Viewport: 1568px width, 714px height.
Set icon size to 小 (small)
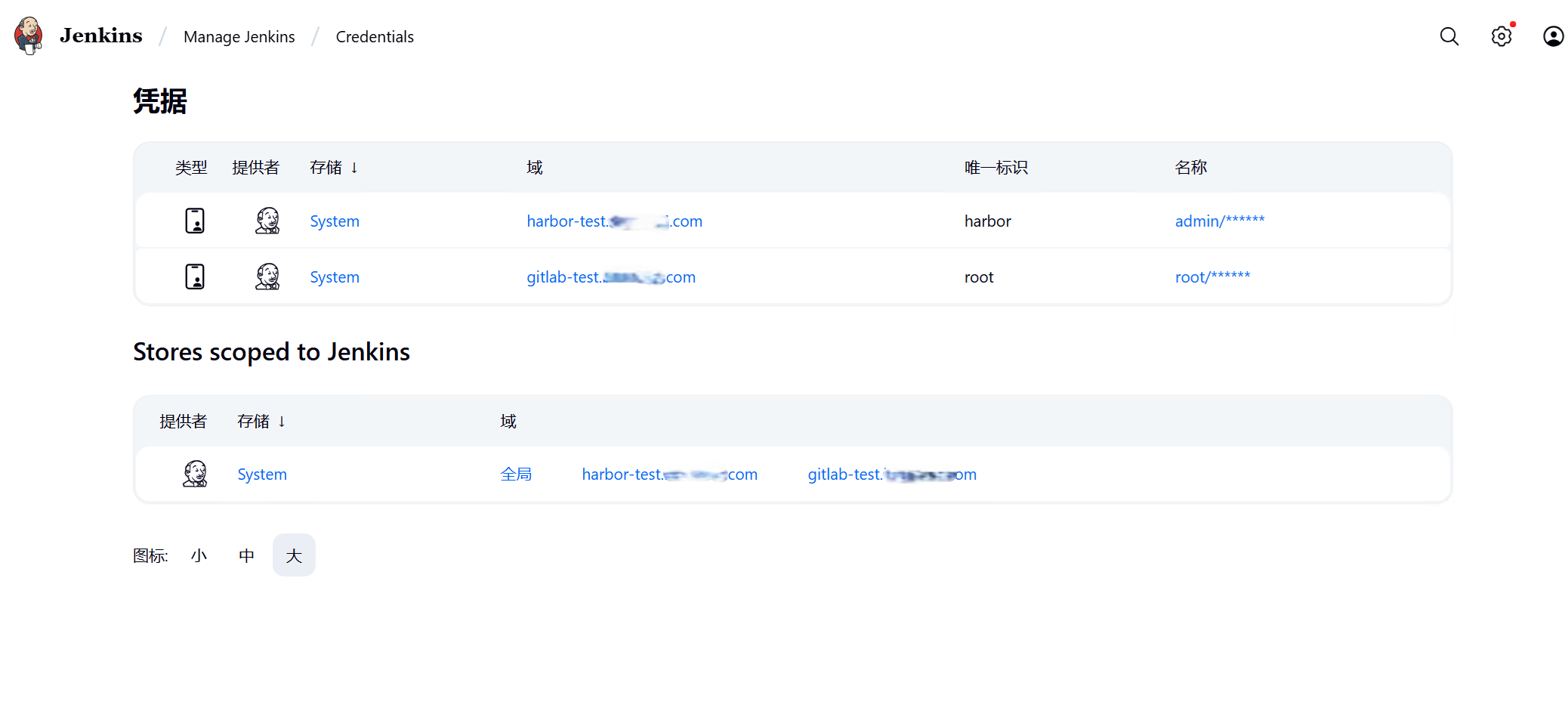(x=199, y=555)
